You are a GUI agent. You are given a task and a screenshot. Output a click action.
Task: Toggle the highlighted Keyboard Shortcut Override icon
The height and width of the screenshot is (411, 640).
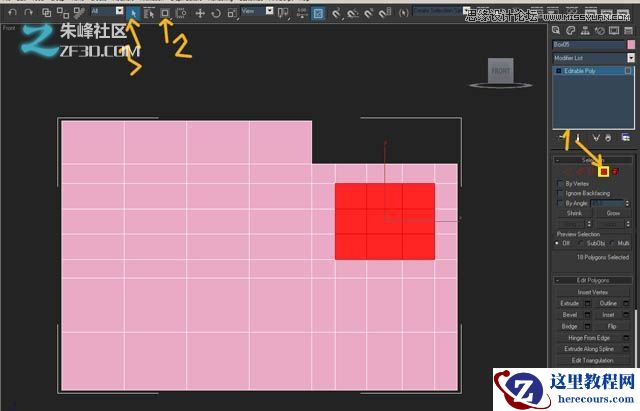tap(318, 13)
